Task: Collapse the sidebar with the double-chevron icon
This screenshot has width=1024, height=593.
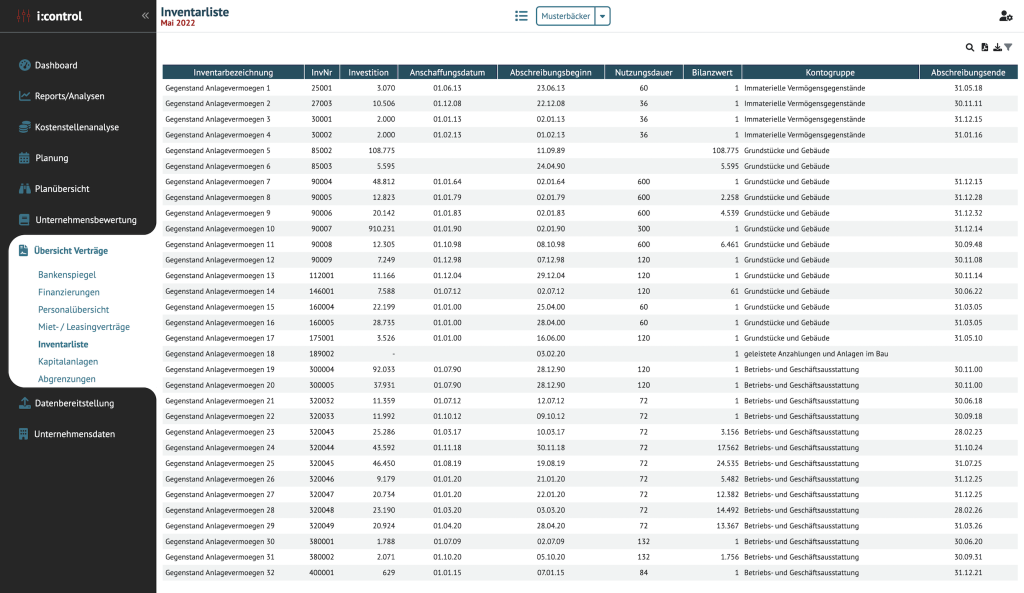Action: tap(145, 16)
